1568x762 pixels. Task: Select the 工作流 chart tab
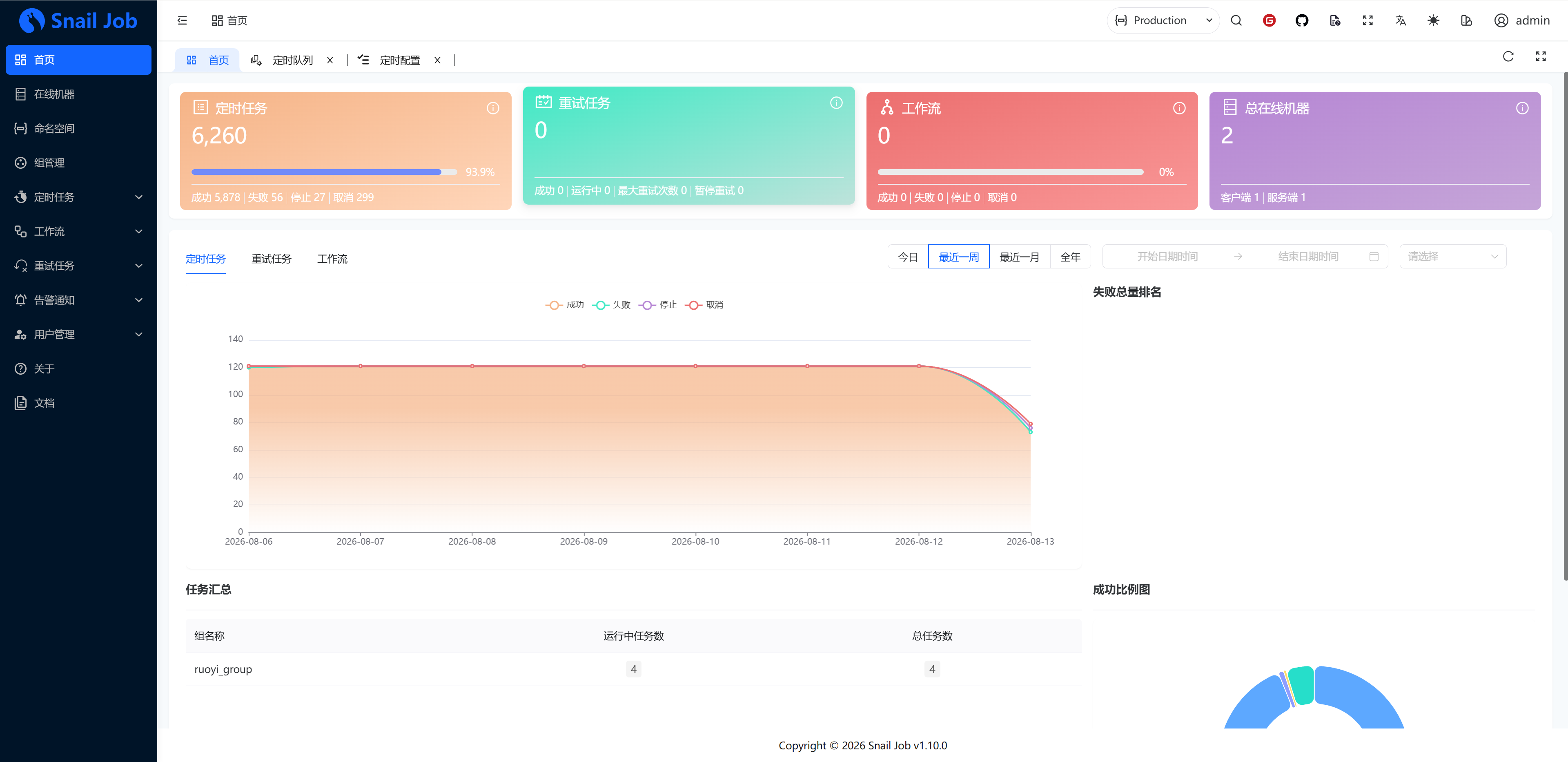coord(332,259)
